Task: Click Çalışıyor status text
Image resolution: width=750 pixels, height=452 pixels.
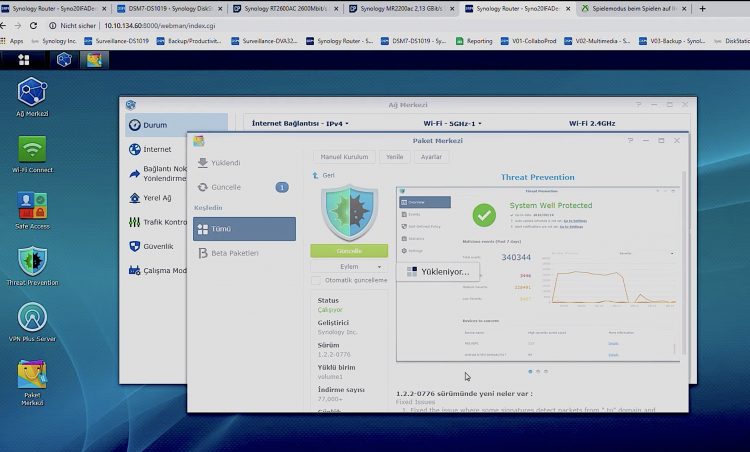Action: tap(330, 309)
